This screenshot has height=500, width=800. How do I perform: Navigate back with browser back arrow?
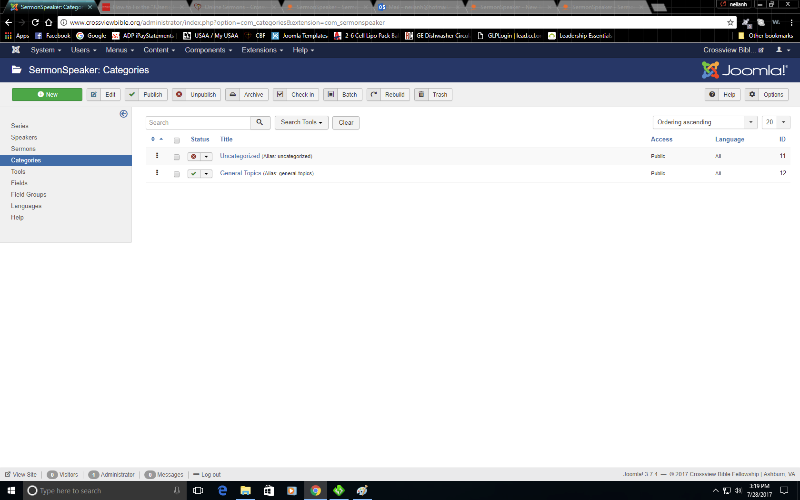8,22
